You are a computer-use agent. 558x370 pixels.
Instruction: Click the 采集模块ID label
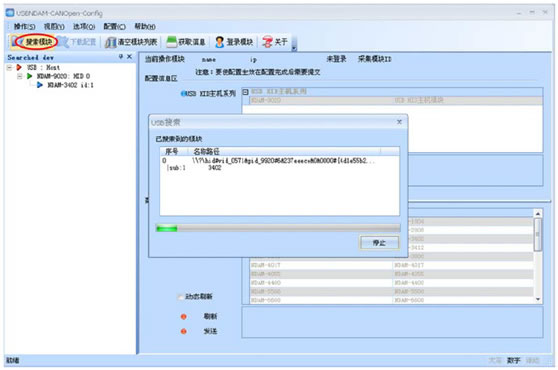click(374, 59)
